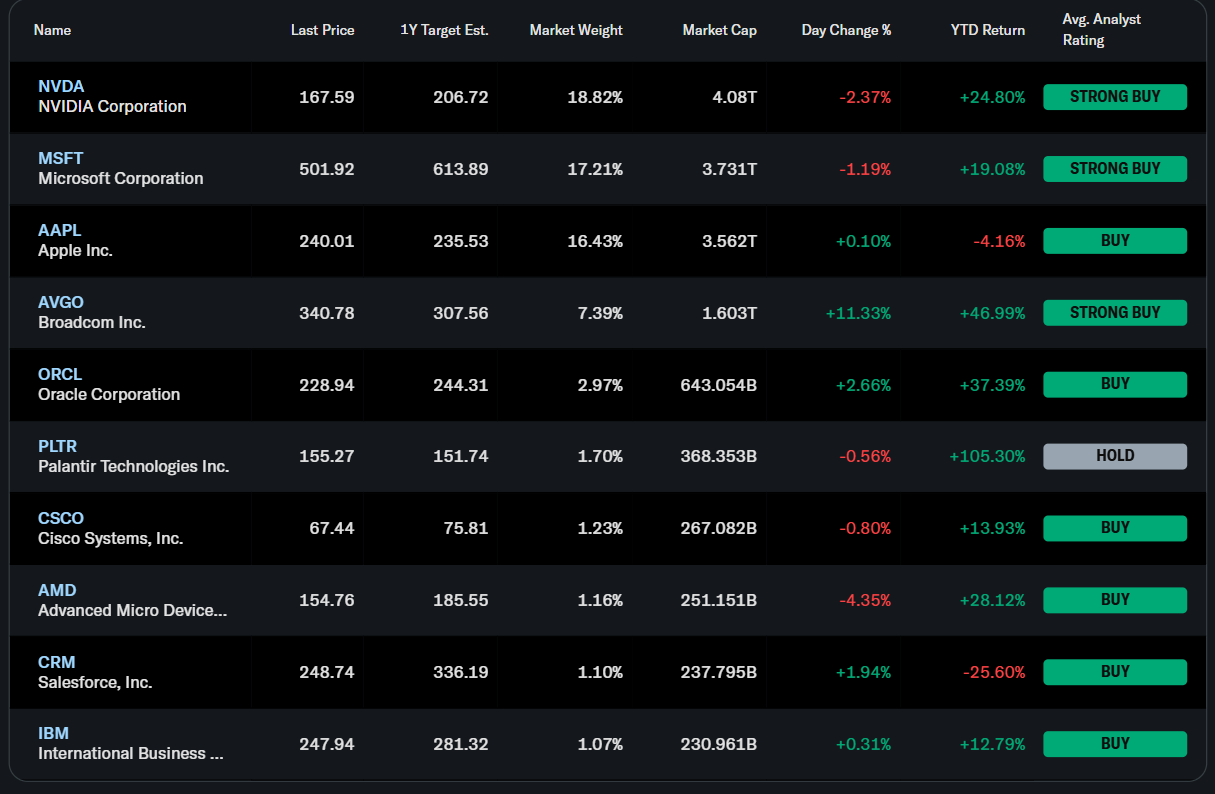Screen dimensions: 1215x794
Task: Click the BUY rating badge for Apple
Action: 1115,241
